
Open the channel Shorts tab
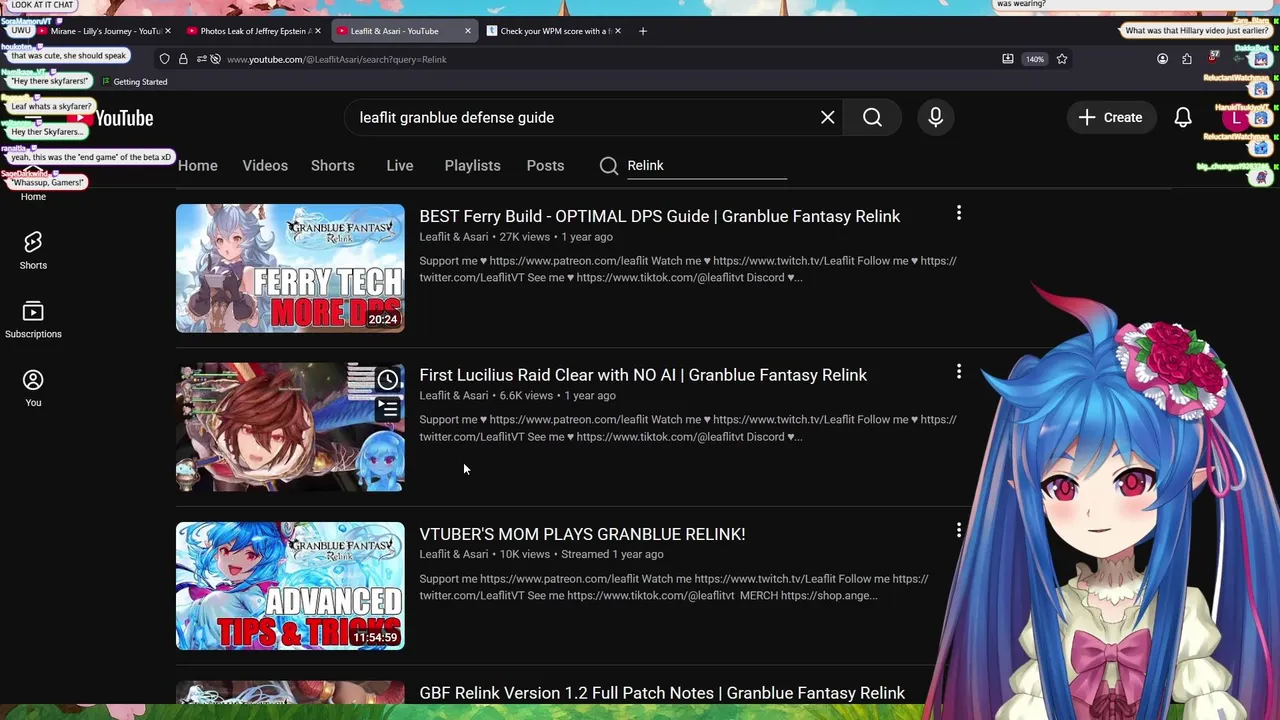pos(332,165)
